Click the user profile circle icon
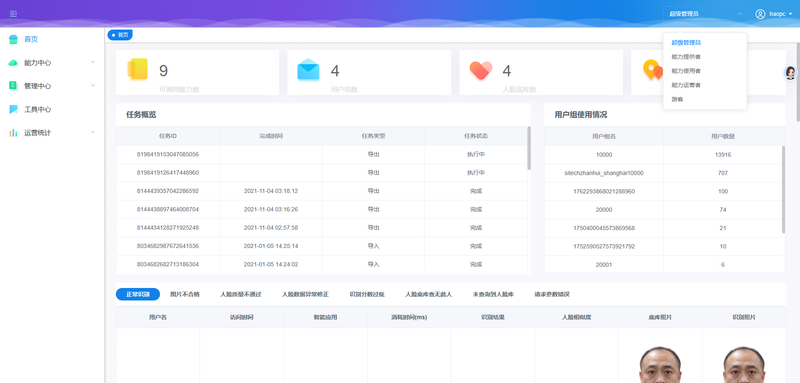This screenshot has height=383, width=800. pos(761,14)
